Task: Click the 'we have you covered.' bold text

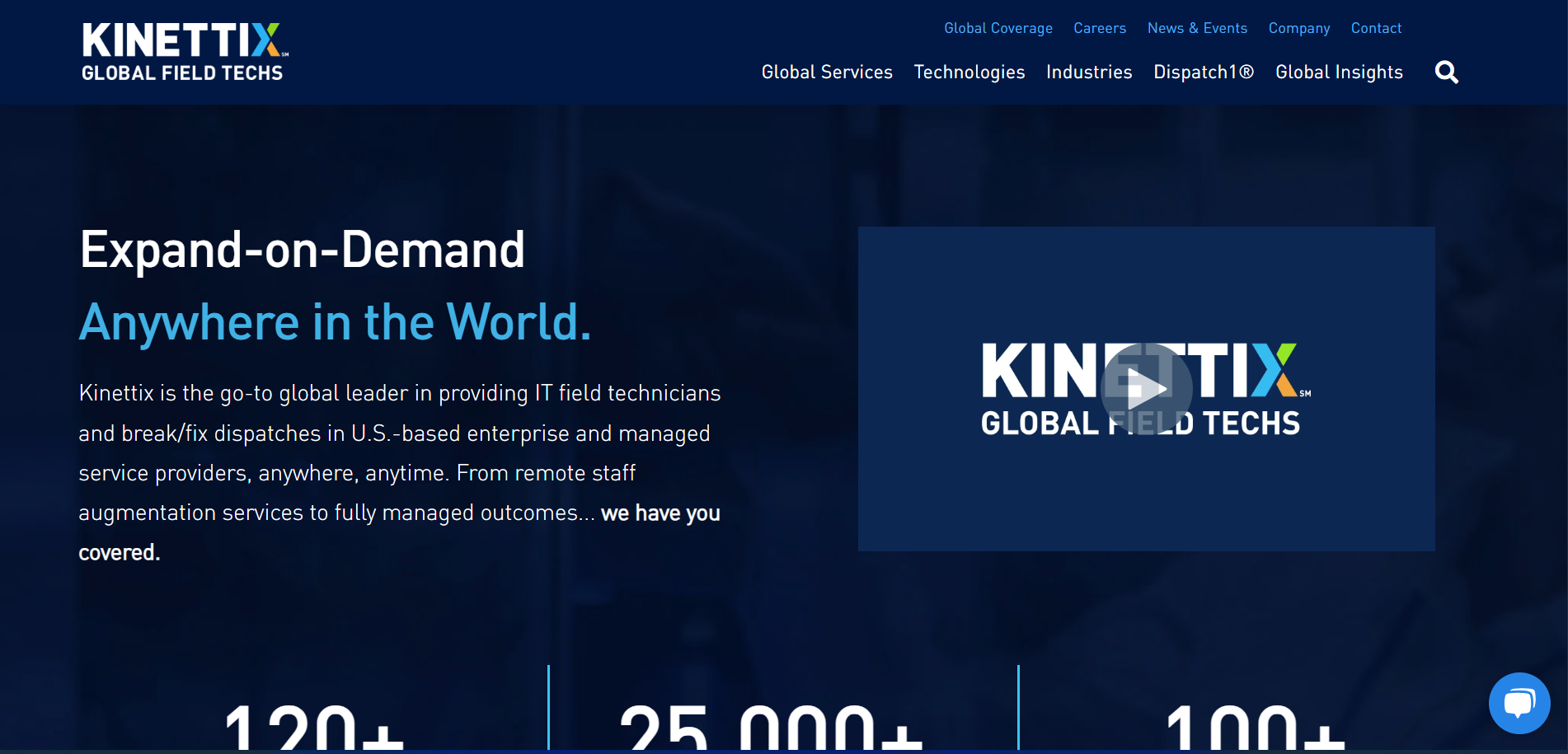Action: (x=399, y=532)
